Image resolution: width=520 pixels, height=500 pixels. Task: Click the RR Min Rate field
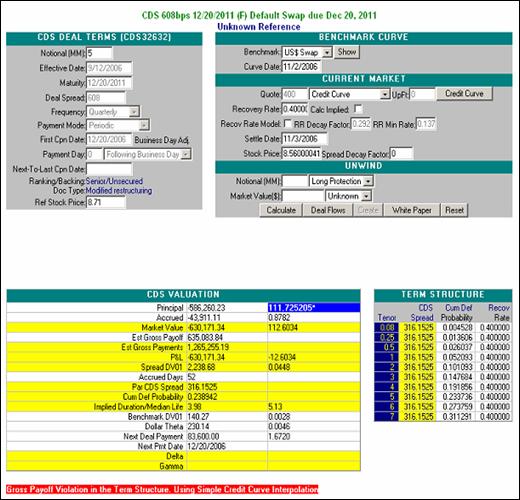[x=426, y=124]
